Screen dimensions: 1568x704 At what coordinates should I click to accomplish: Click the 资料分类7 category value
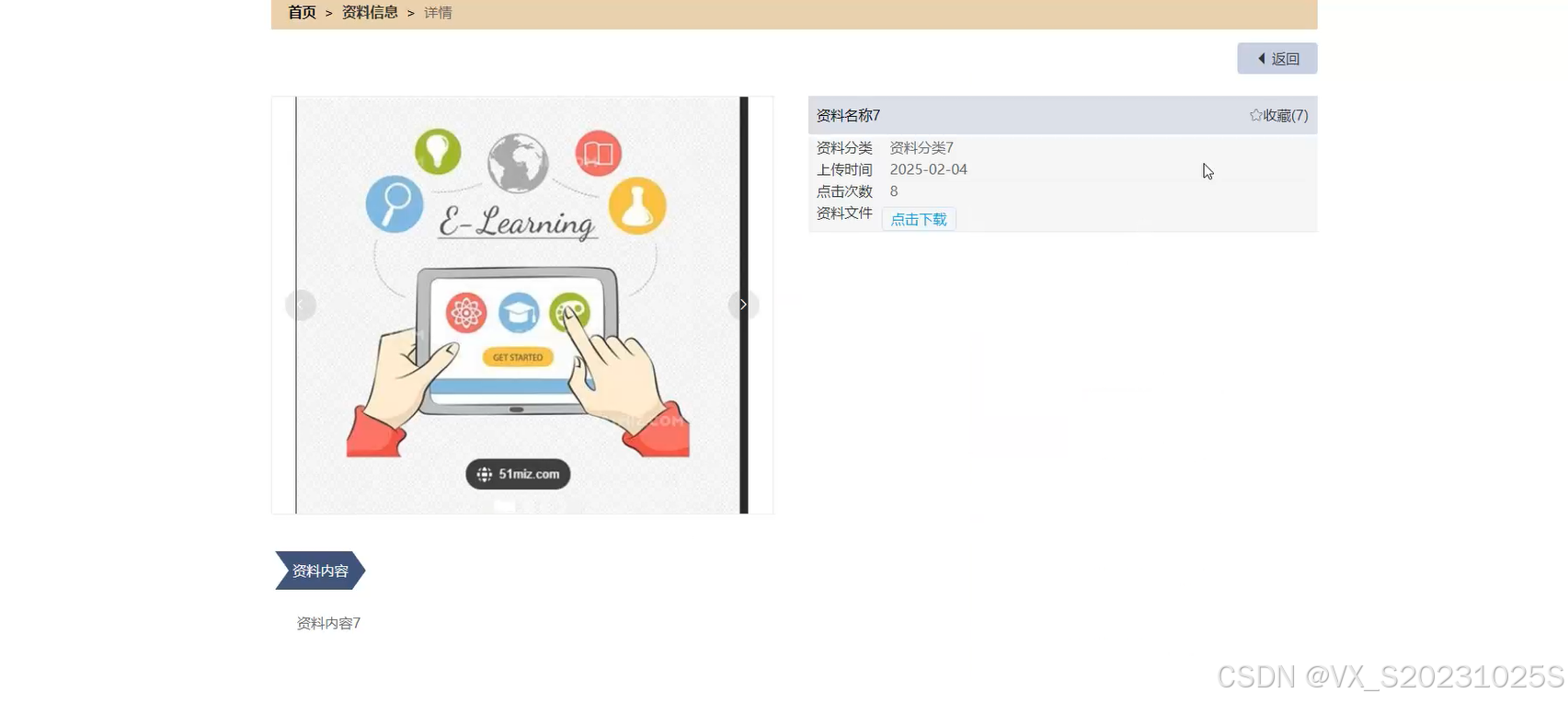click(x=921, y=147)
